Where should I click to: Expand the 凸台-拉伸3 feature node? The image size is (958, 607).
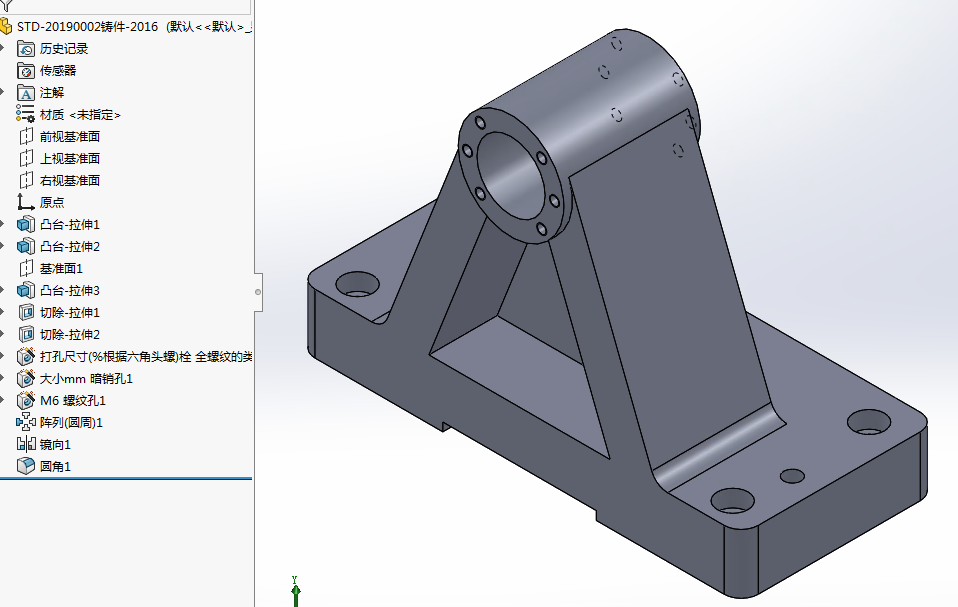[x=3, y=290]
